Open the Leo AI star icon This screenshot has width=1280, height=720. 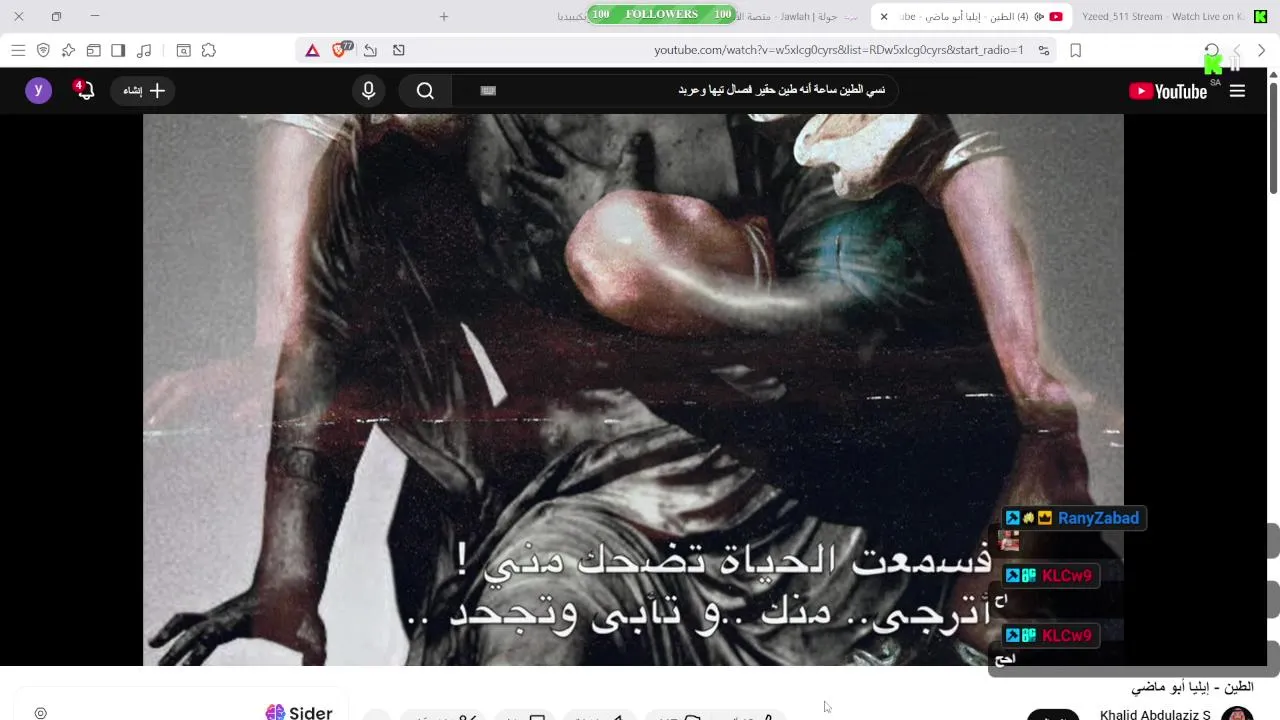(68, 50)
